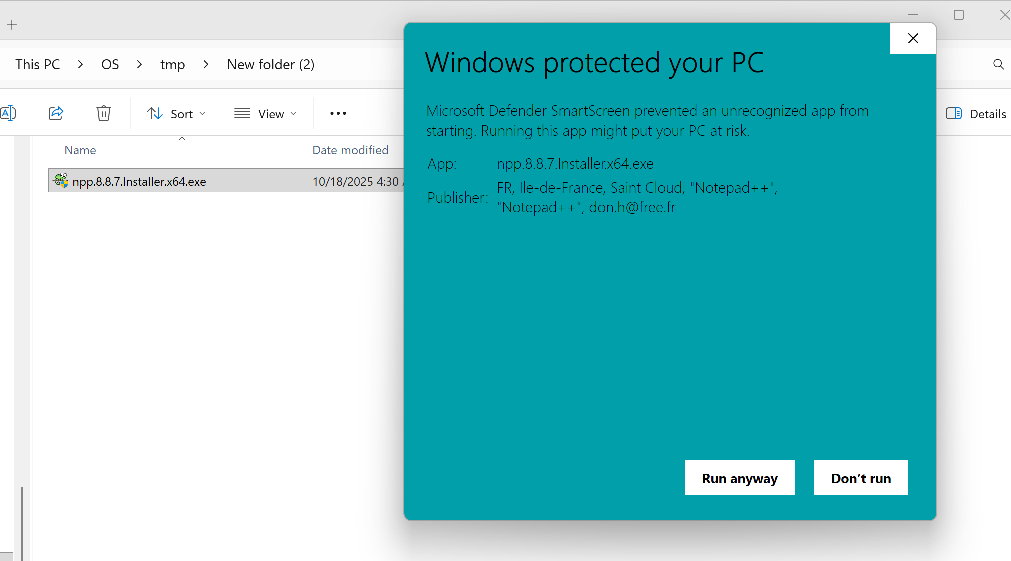This screenshot has height=561, width=1011.
Task: Click the Run anyway button
Action: pyautogui.click(x=739, y=478)
